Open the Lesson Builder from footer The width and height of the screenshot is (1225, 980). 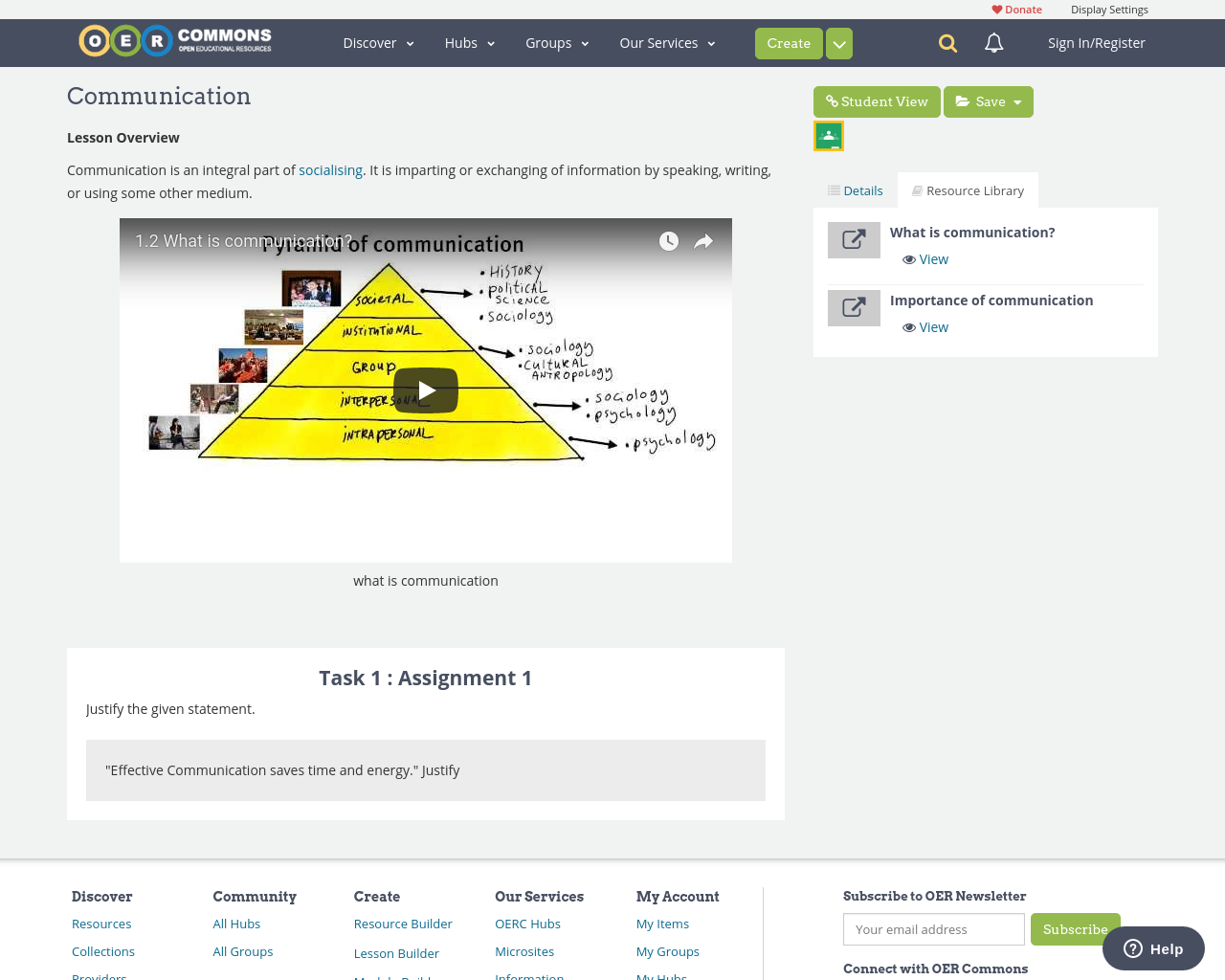395,953
